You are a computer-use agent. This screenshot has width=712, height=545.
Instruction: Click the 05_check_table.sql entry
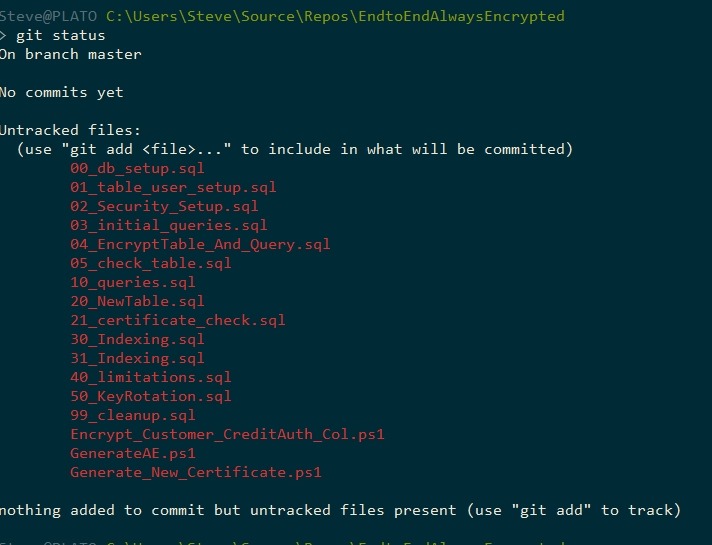150,263
